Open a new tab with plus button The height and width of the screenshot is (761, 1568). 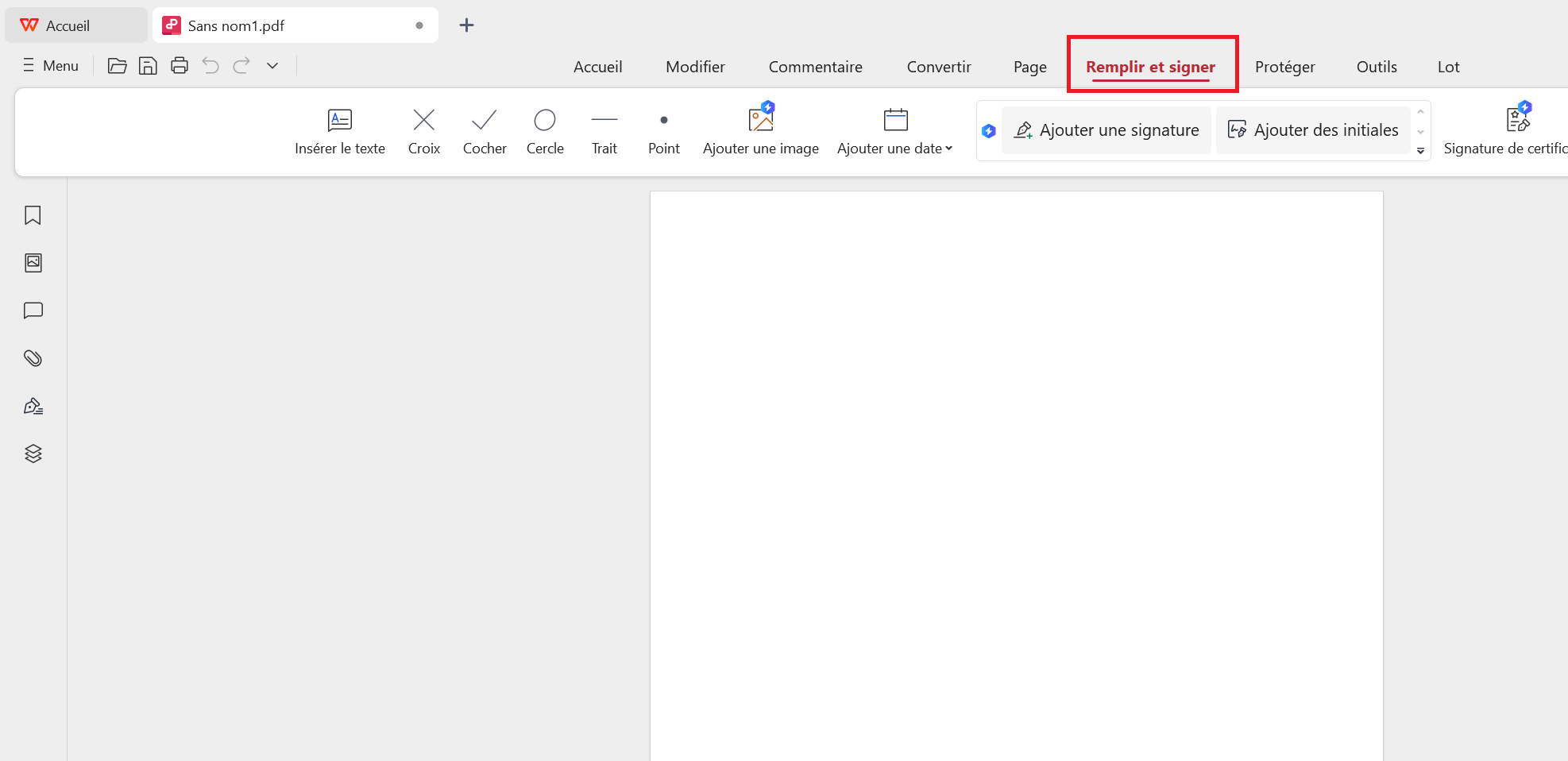coord(466,25)
